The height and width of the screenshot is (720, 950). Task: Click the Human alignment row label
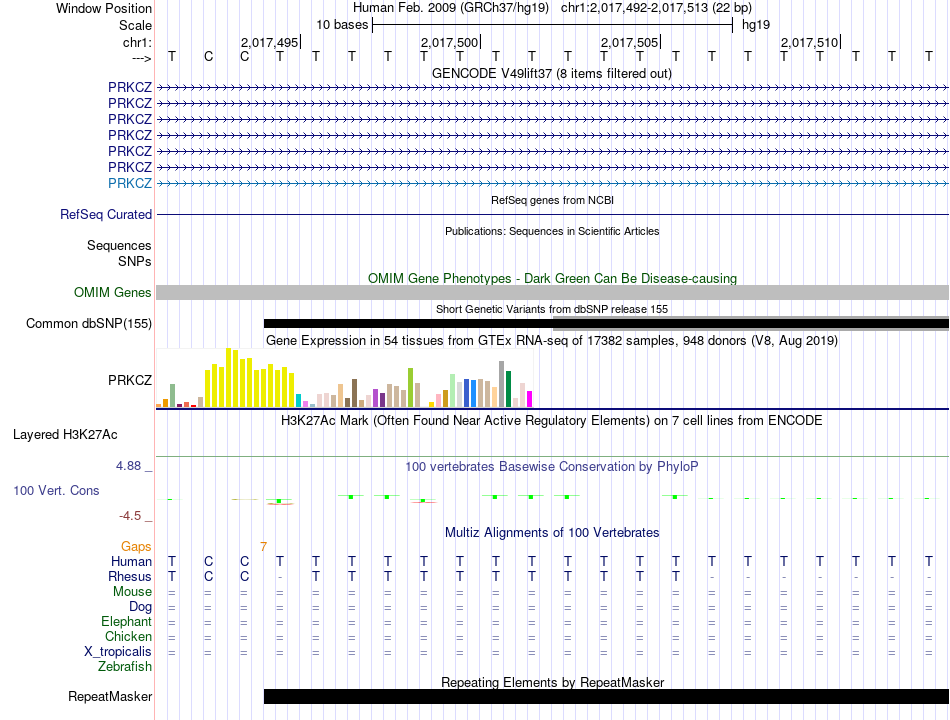click(131, 561)
